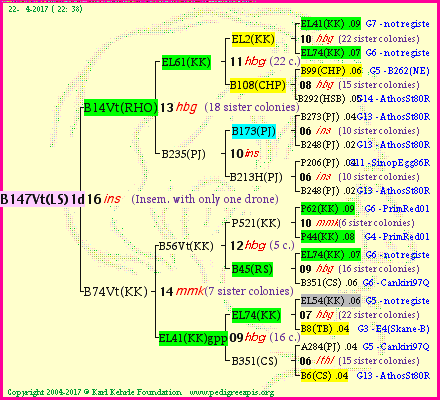Click '13 hbg' under B14Vt(RHO)

point(178,107)
